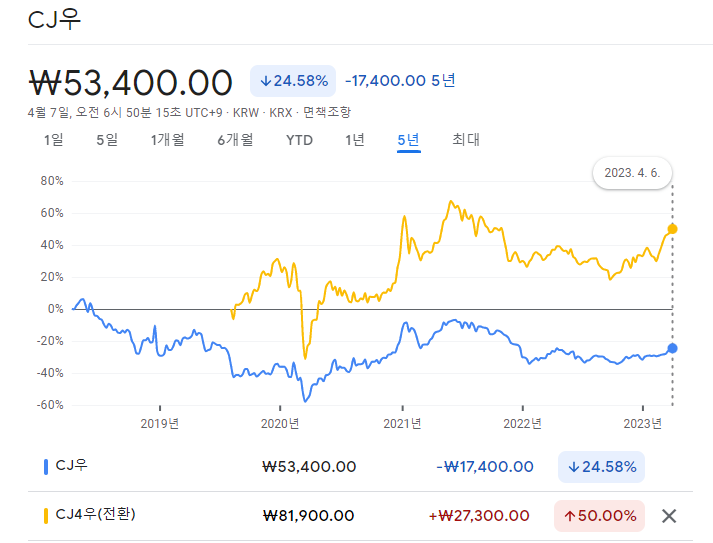Click the CJ우 page title
713x543 pixels.
coord(54,20)
